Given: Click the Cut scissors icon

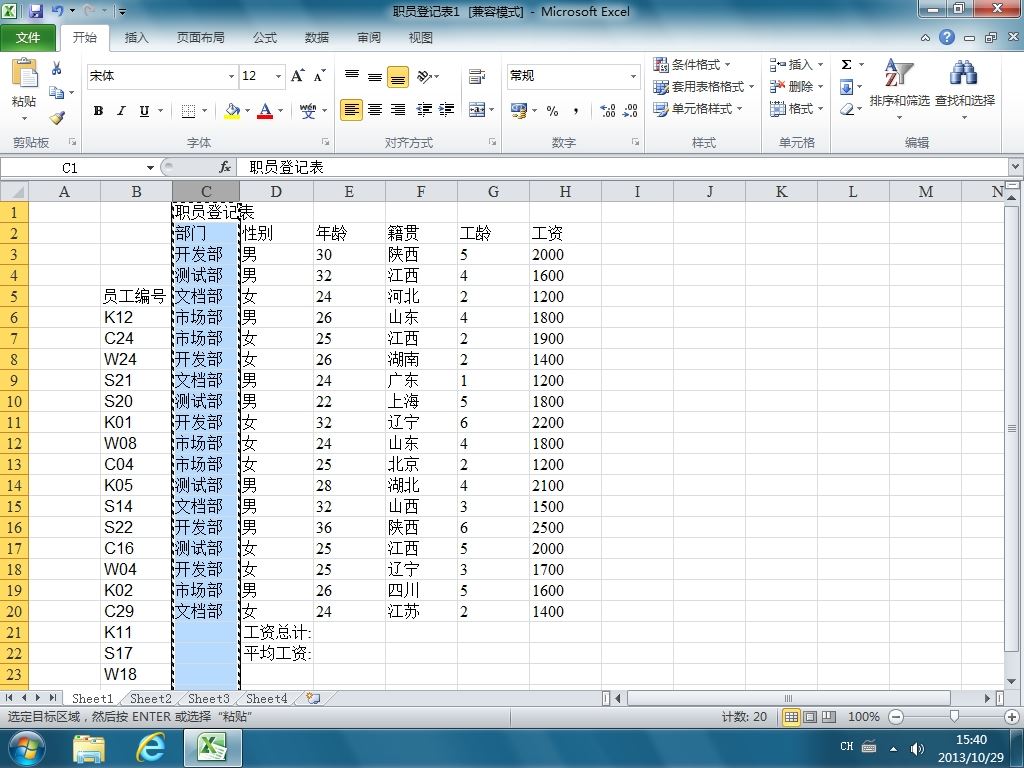Looking at the screenshot, I should 57,68.
